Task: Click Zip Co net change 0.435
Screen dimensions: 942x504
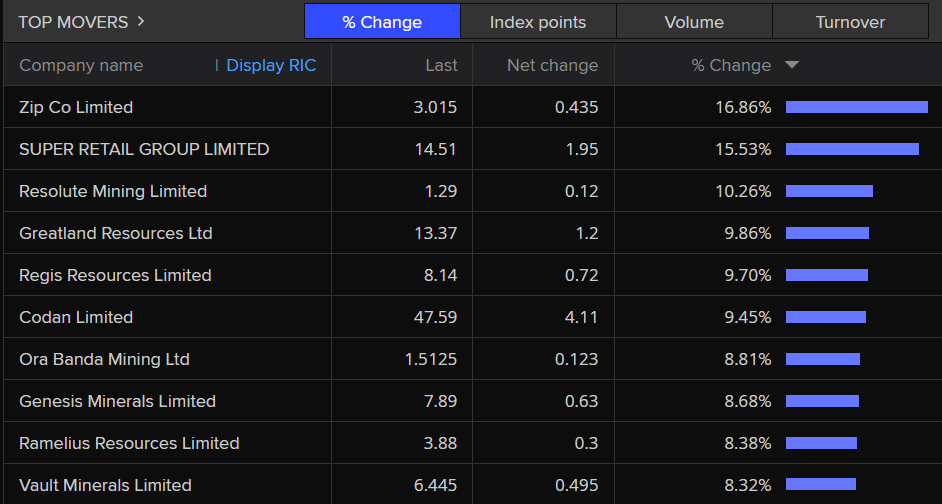Action: point(576,107)
